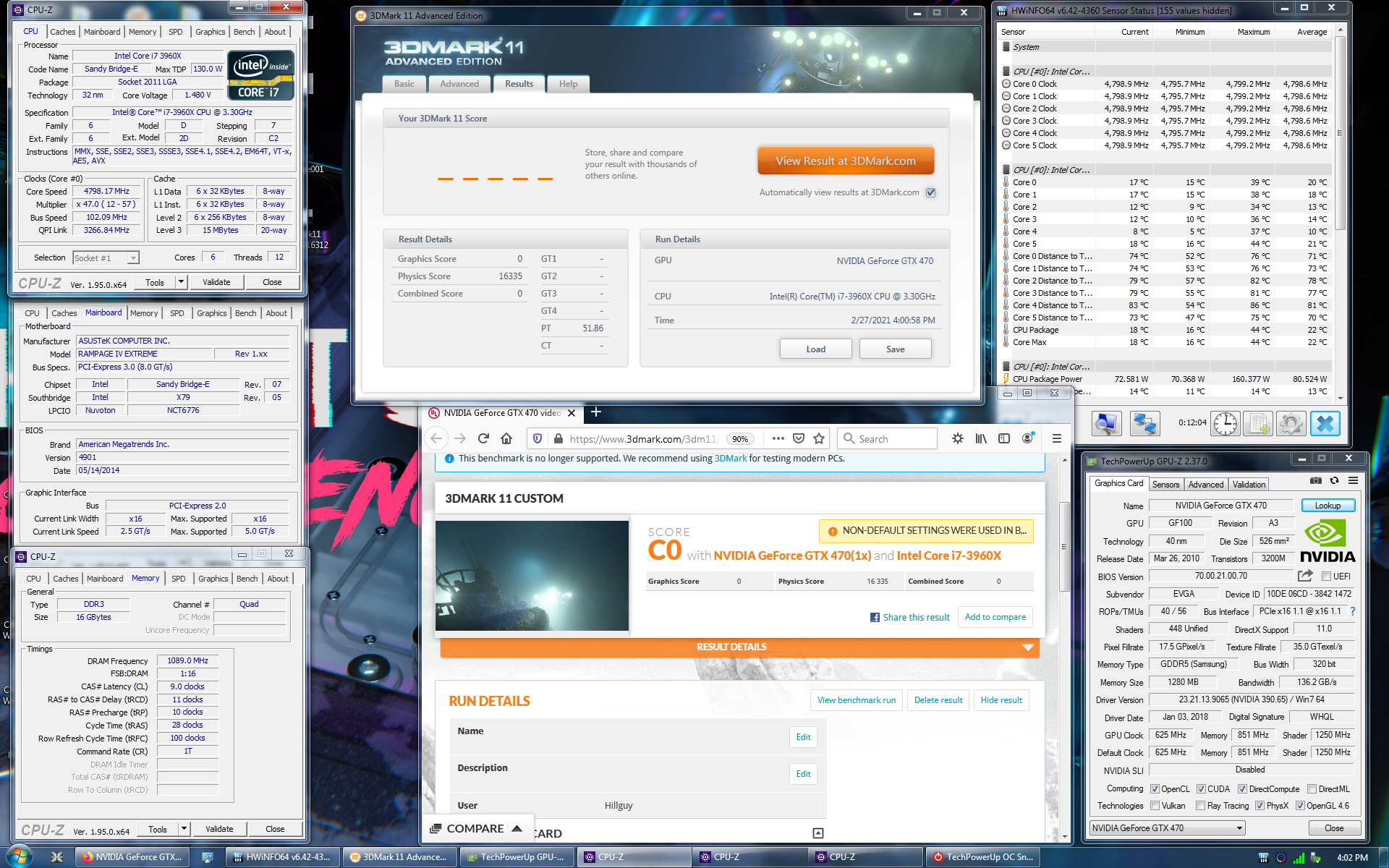
Task: Switch to Sensors tab in GPU-Z
Action: coord(1165,485)
